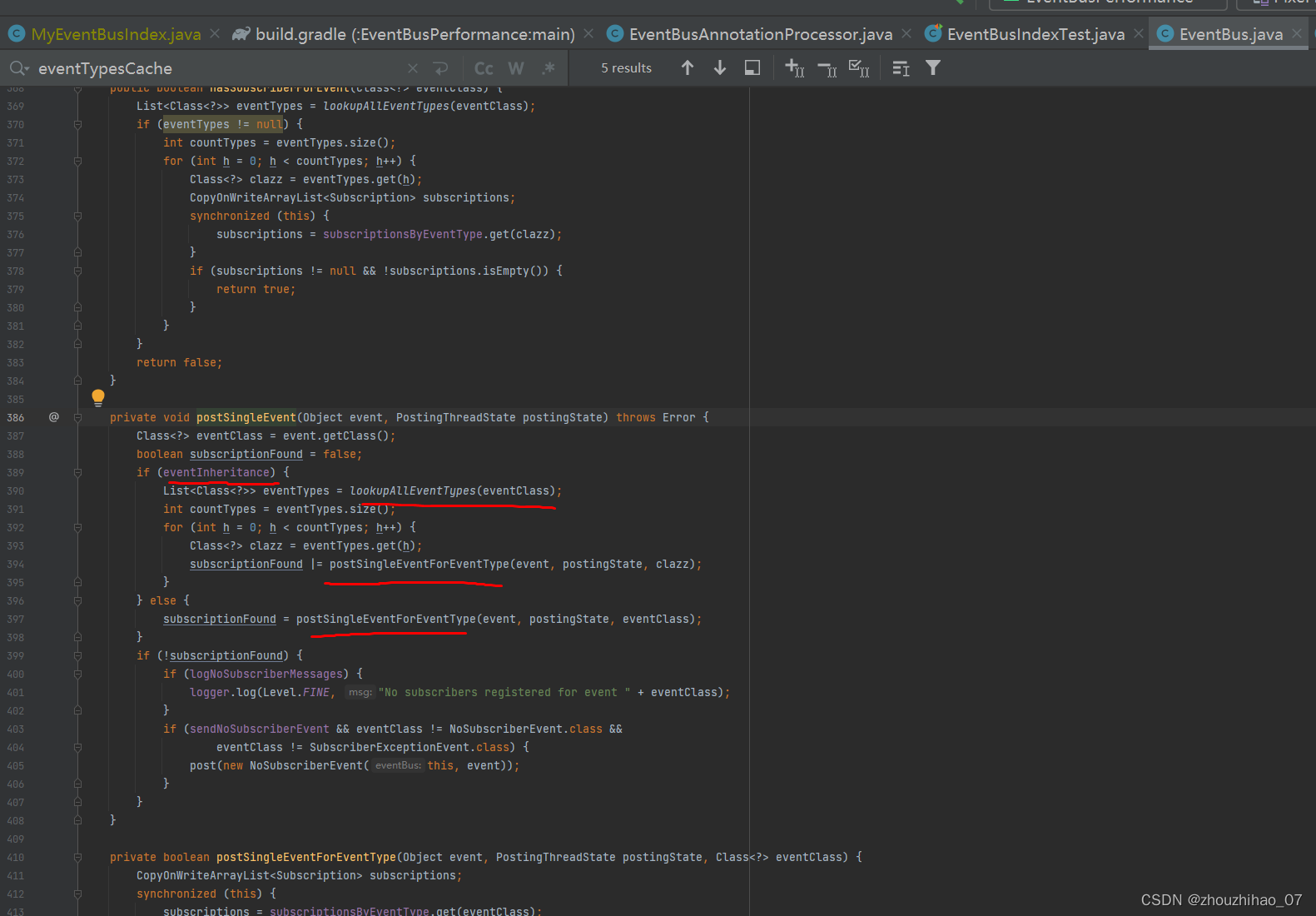Image resolution: width=1316 pixels, height=916 pixels.
Task: Collapse if !subscriptionFound block at line 399
Action: pos(77,655)
